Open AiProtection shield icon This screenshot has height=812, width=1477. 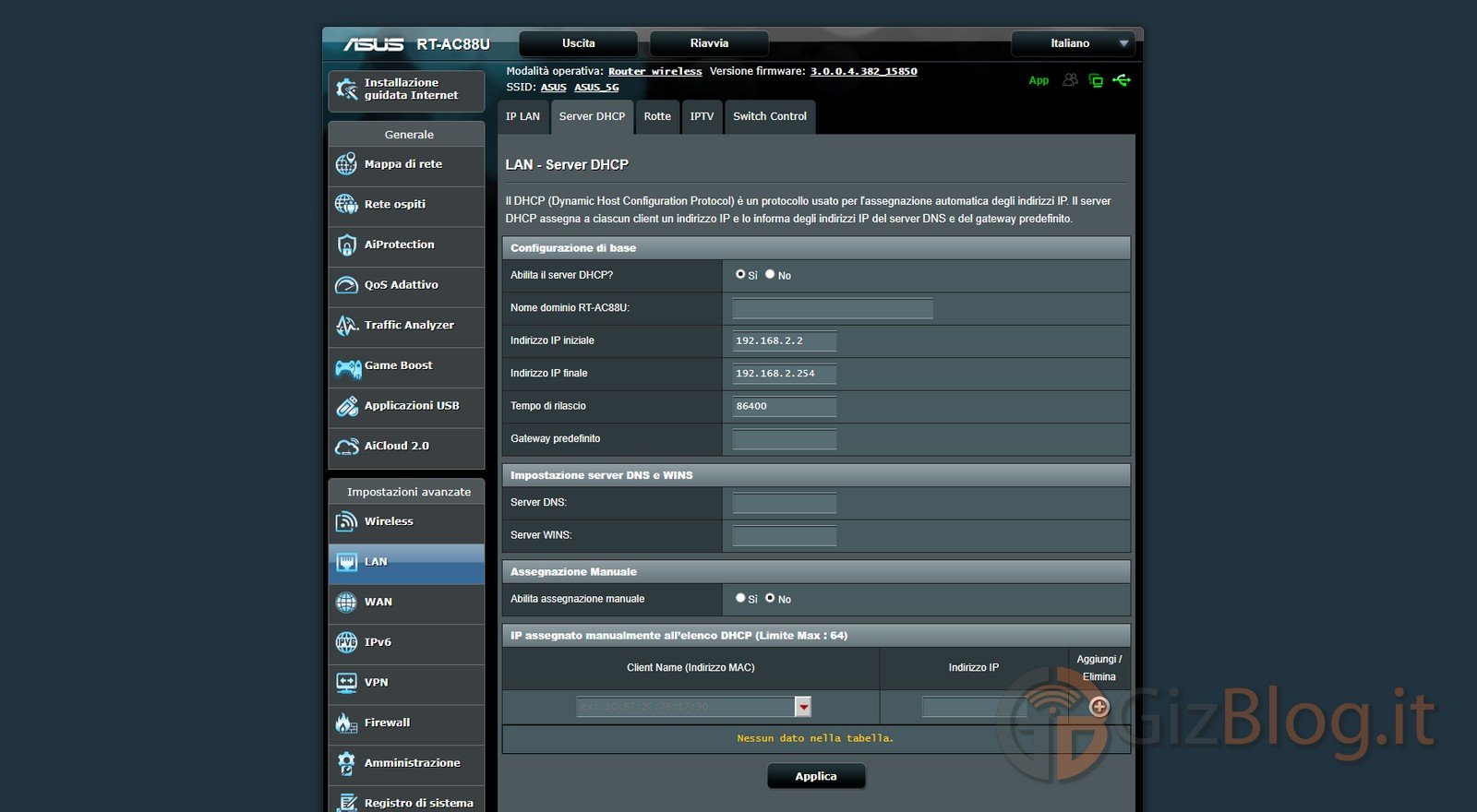pyautogui.click(x=346, y=245)
